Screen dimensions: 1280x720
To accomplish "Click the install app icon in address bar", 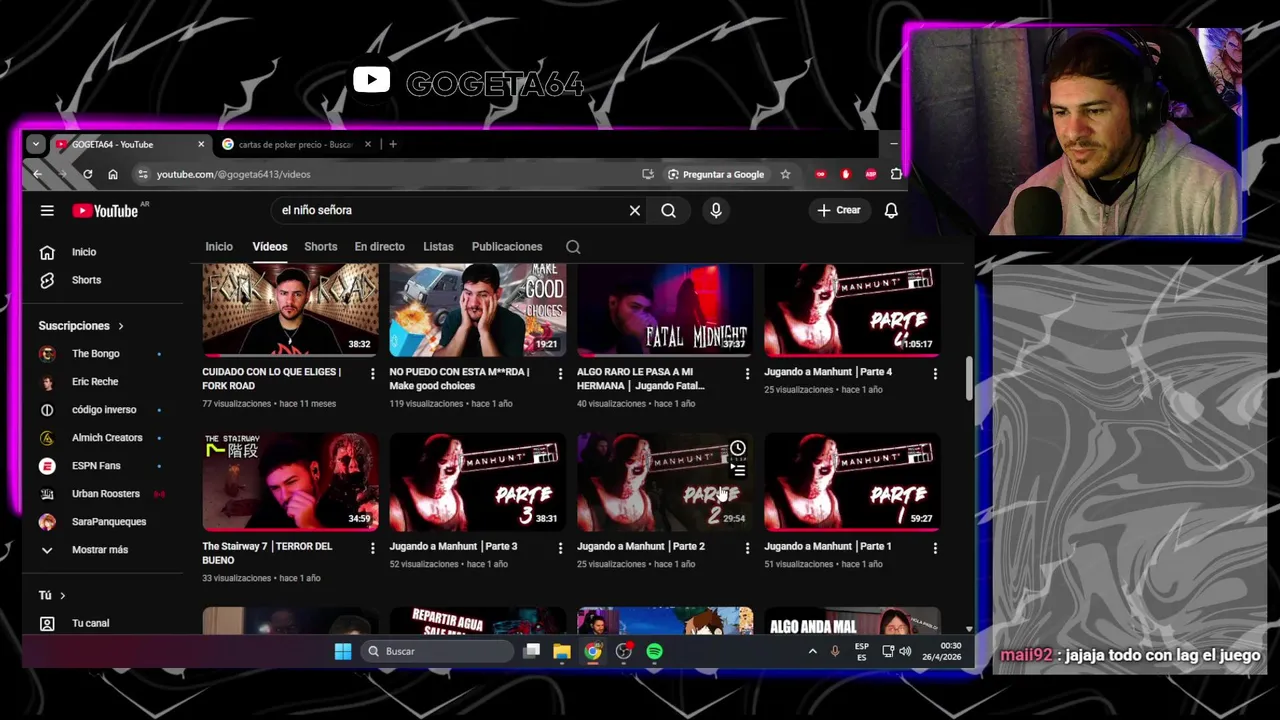I will [x=648, y=174].
